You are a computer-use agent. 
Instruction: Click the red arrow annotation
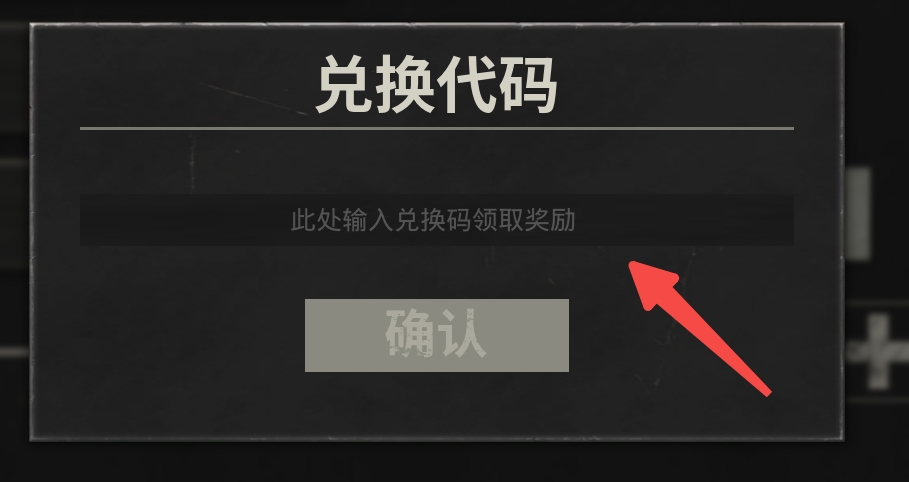coord(700,328)
